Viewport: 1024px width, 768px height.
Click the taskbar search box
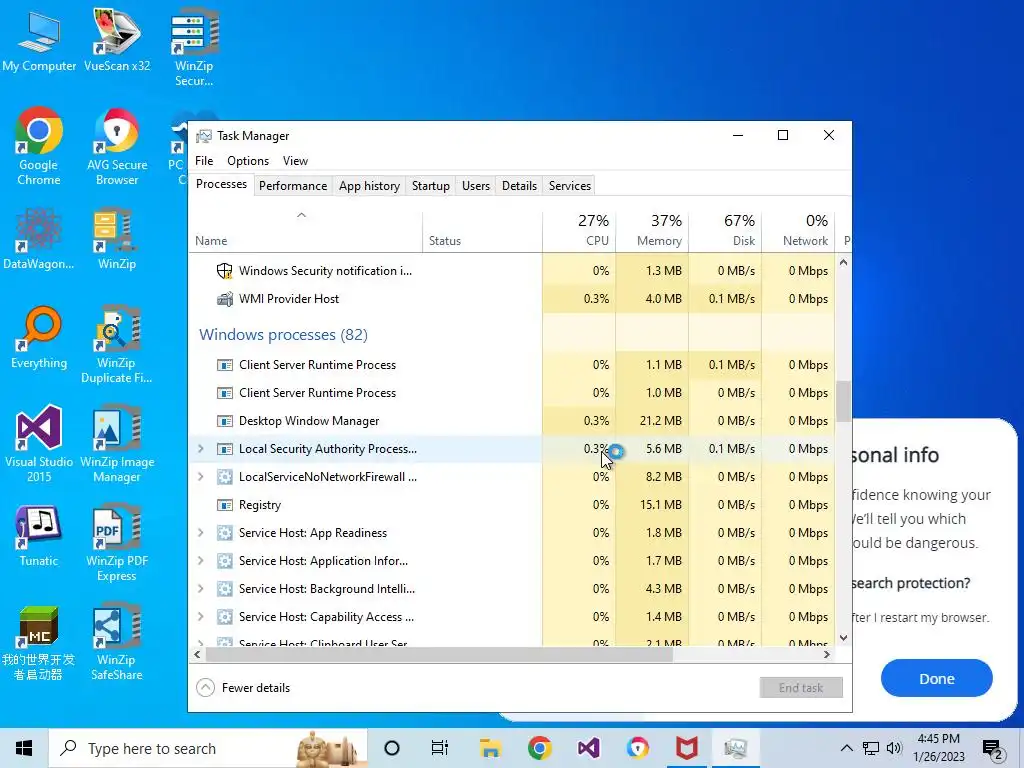[208, 748]
